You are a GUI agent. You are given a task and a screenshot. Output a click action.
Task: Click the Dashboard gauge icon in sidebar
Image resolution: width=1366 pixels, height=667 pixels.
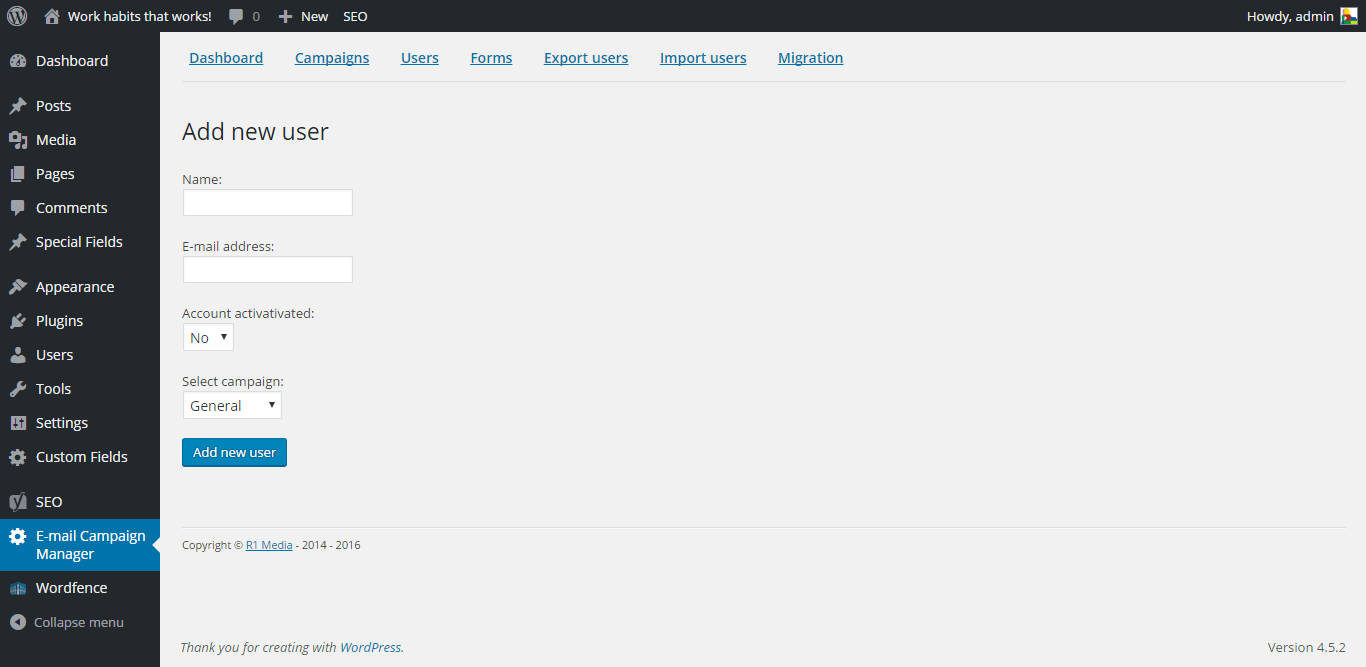coord(18,61)
